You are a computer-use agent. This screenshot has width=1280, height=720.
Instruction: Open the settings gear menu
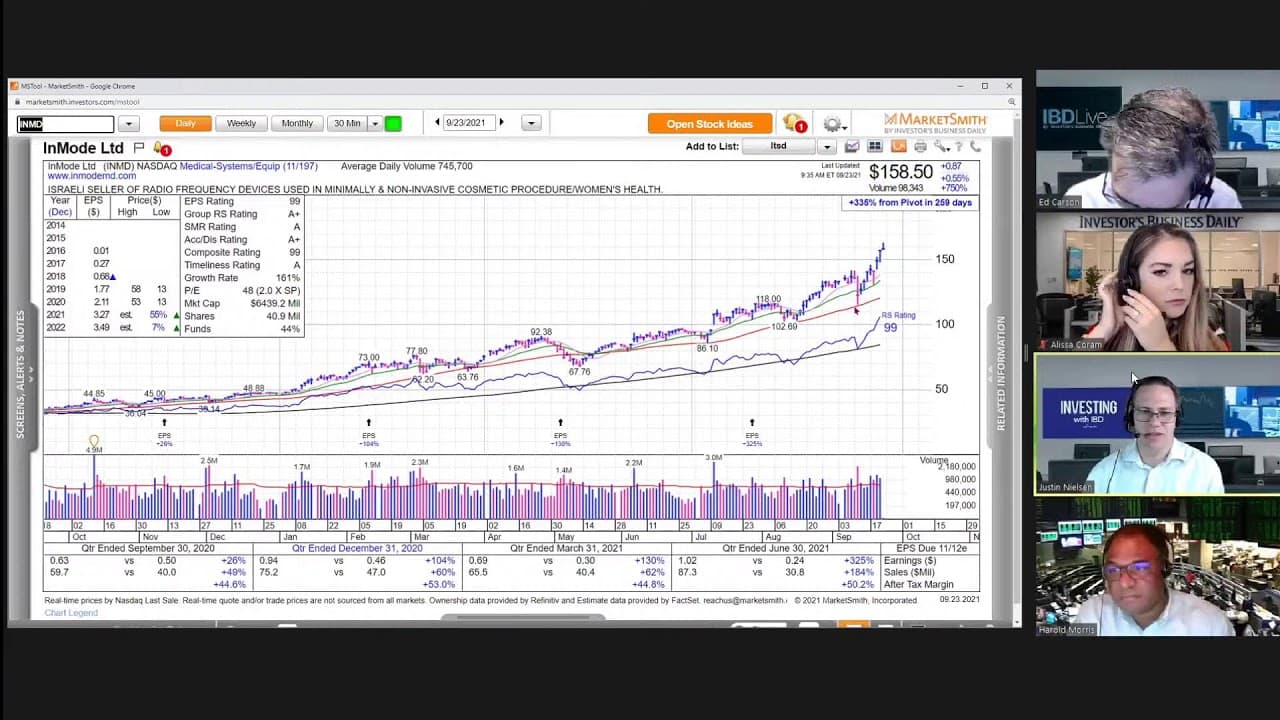pos(833,124)
